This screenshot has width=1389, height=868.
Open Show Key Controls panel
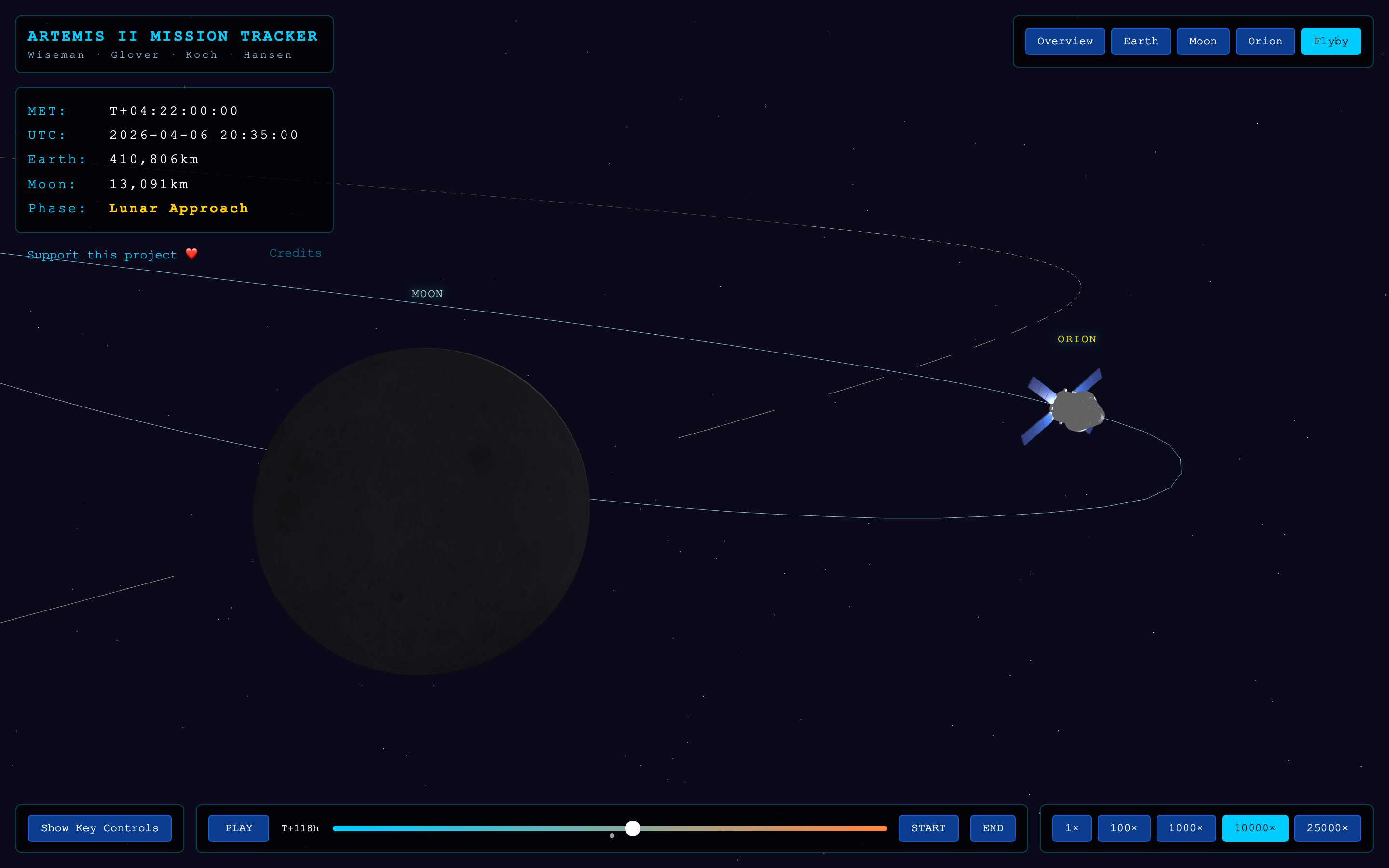[x=99, y=828]
